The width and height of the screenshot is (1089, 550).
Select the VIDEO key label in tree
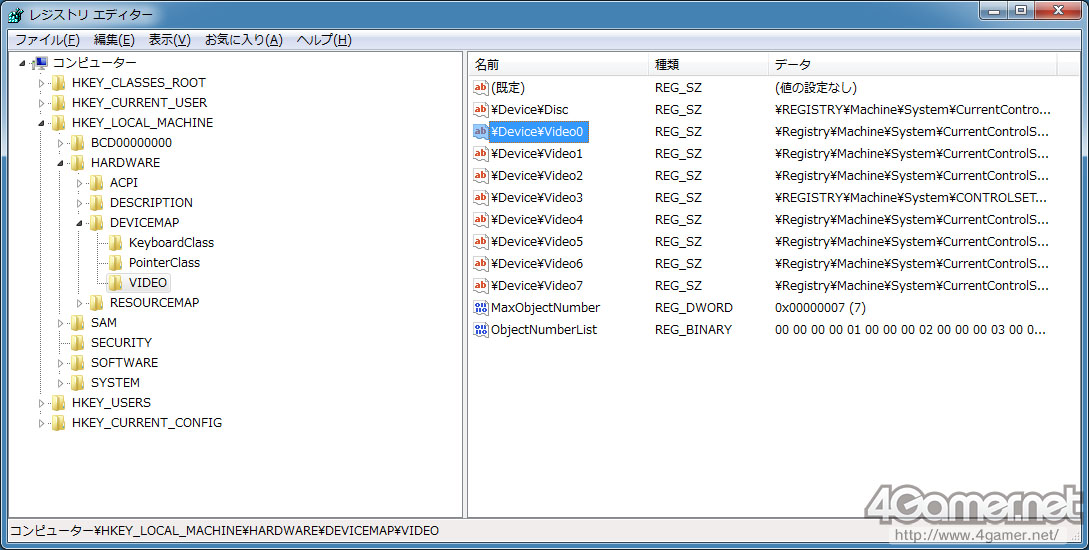tap(147, 283)
